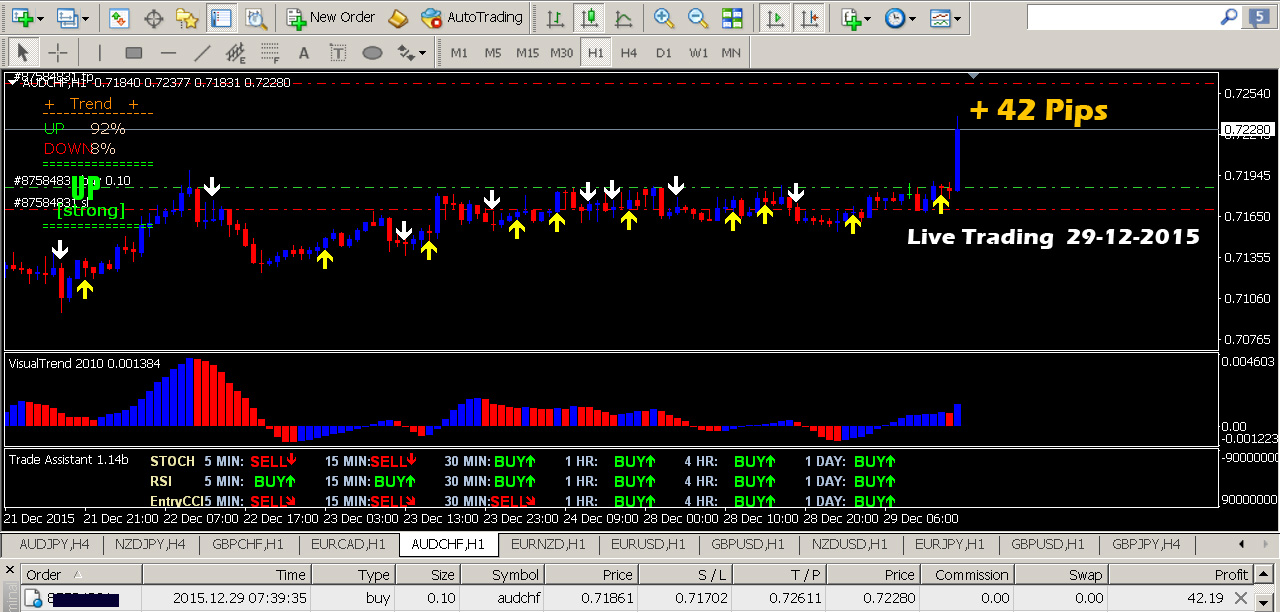Toggle AutoTrading on or off

coord(472,17)
